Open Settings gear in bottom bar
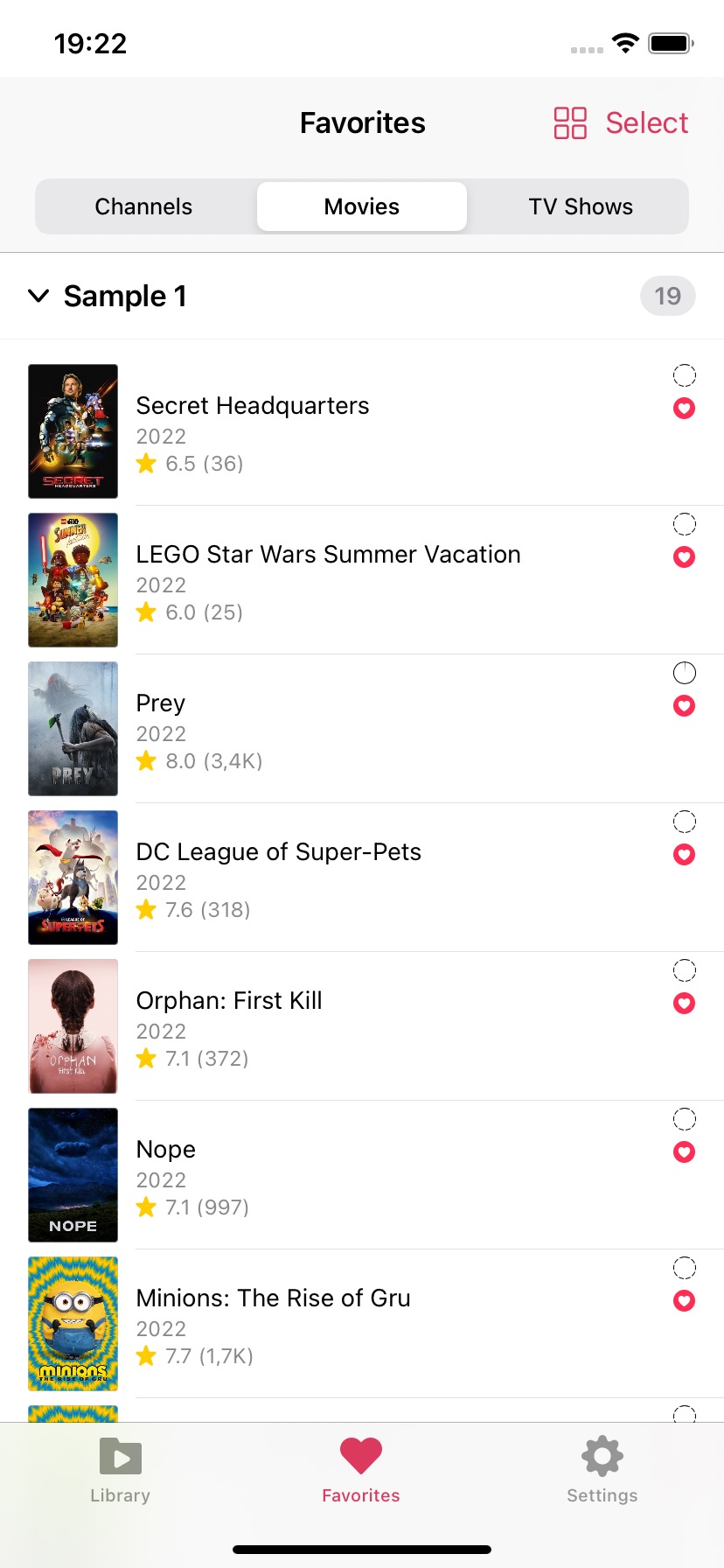This screenshot has width=724, height=1568. click(x=602, y=1470)
